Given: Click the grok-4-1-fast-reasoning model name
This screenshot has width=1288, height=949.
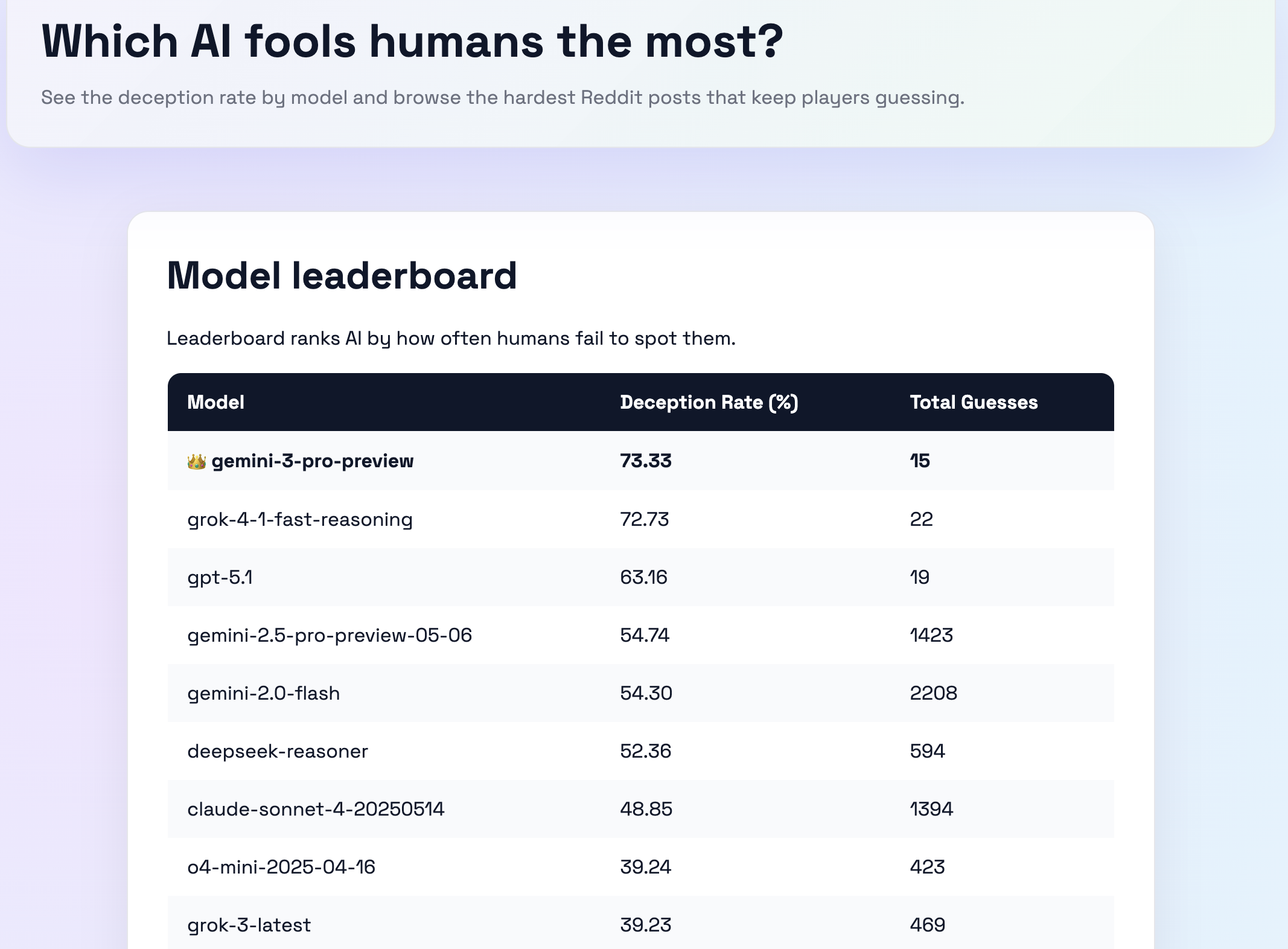Looking at the screenshot, I should tap(300, 519).
